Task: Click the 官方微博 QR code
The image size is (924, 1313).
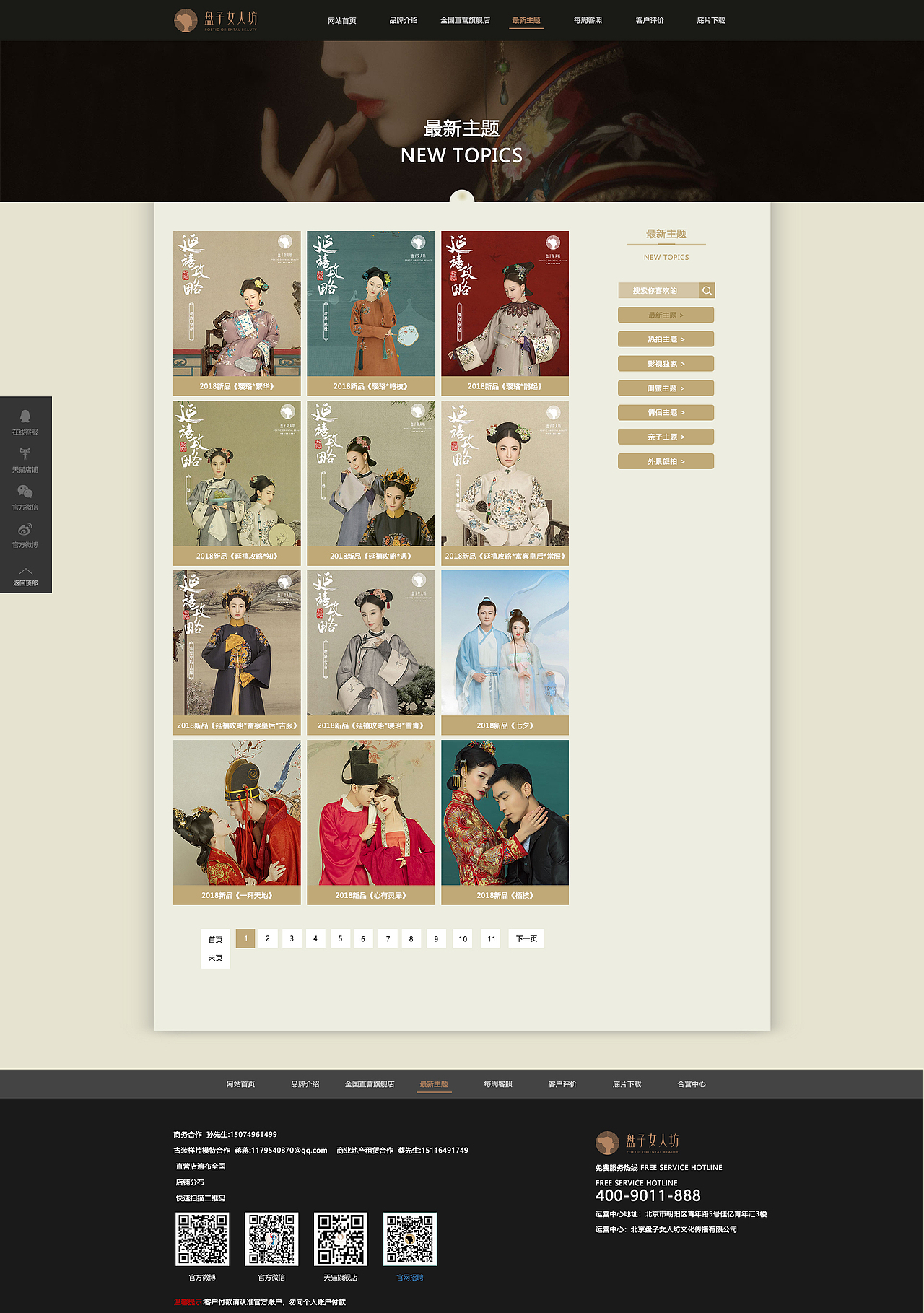Action: 202,1239
